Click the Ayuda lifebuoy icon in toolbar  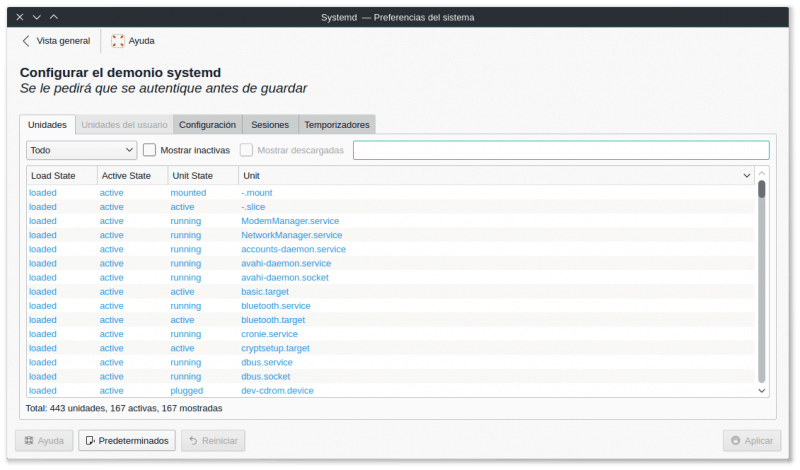pos(118,41)
